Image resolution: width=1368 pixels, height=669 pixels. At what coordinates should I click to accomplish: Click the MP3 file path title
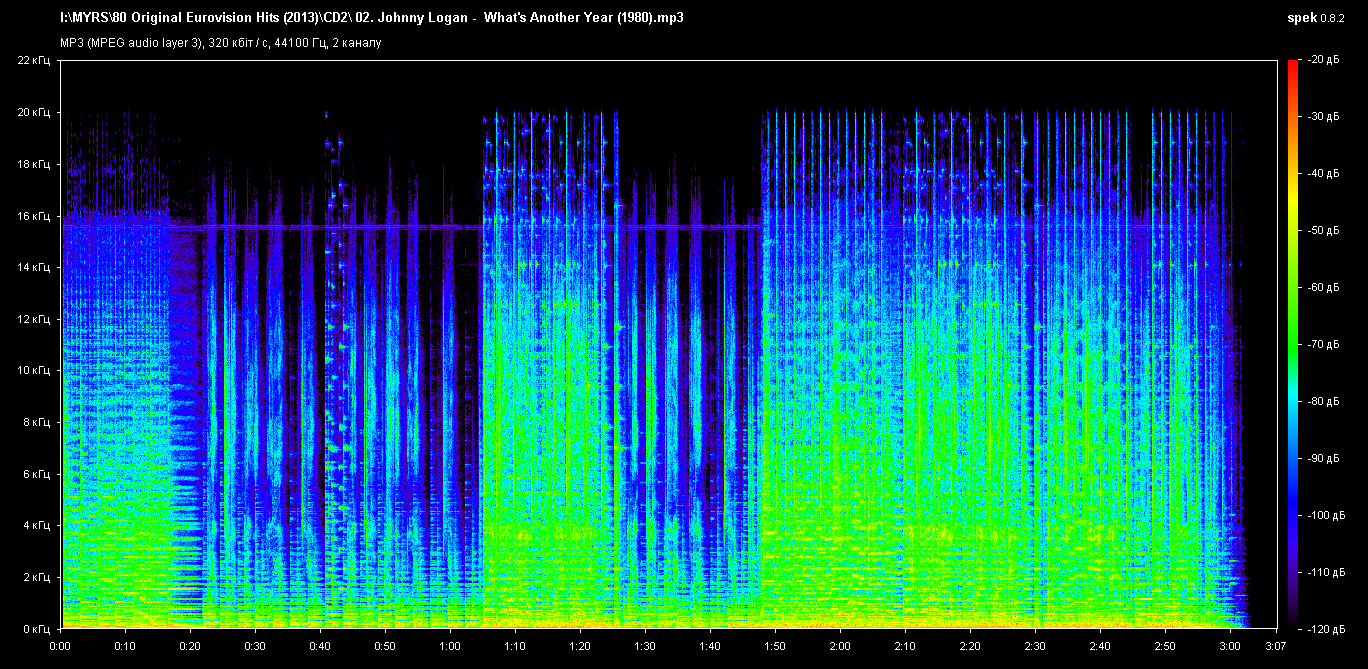372,18
